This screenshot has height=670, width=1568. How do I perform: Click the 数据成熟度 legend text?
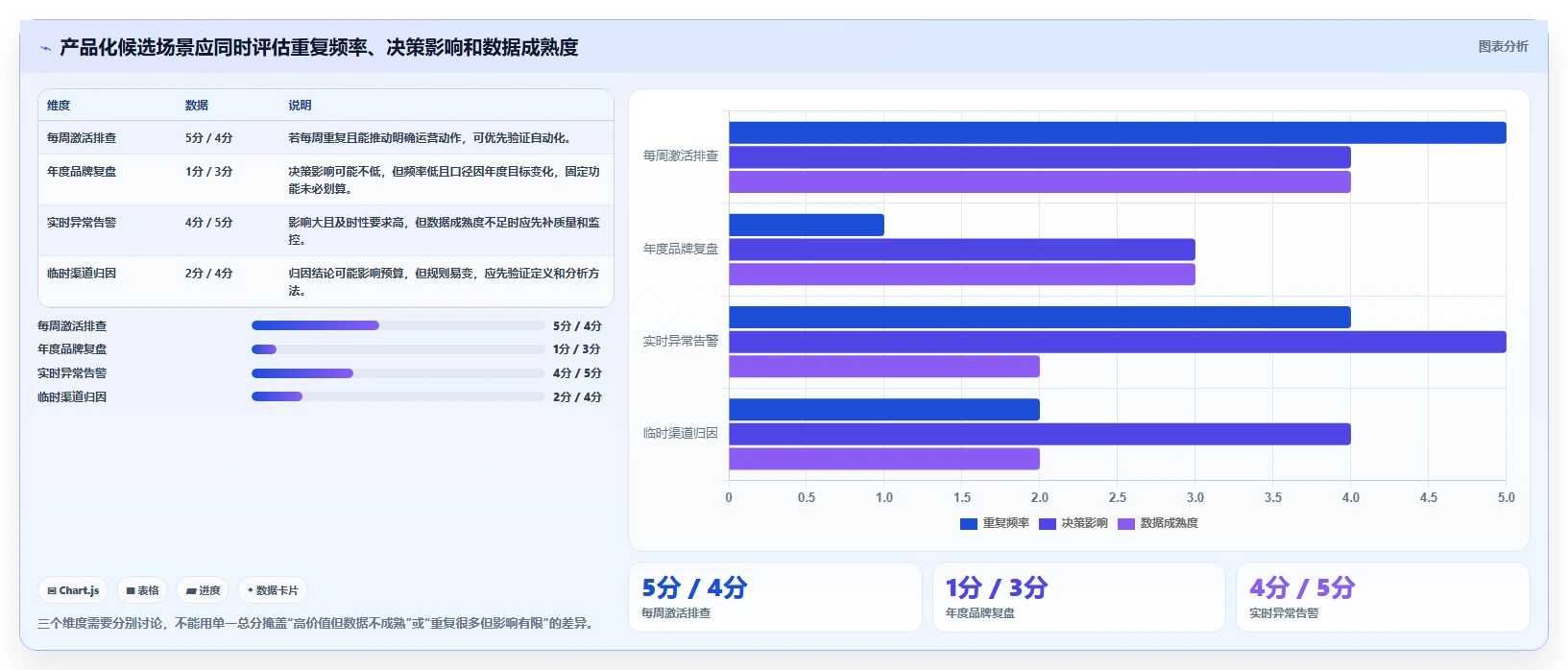coord(1169,523)
